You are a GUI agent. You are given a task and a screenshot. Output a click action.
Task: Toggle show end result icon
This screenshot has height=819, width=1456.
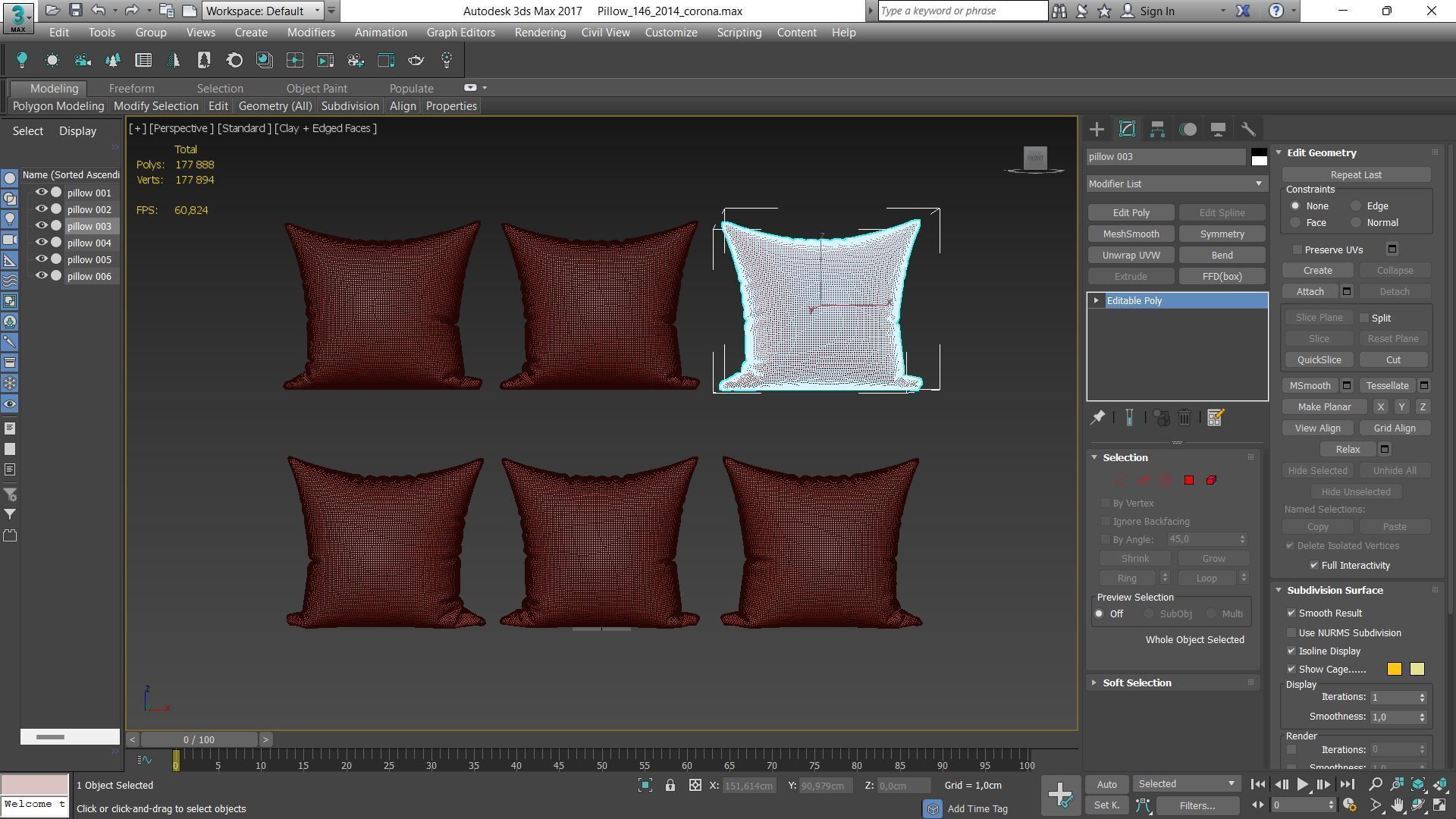[x=1129, y=418]
